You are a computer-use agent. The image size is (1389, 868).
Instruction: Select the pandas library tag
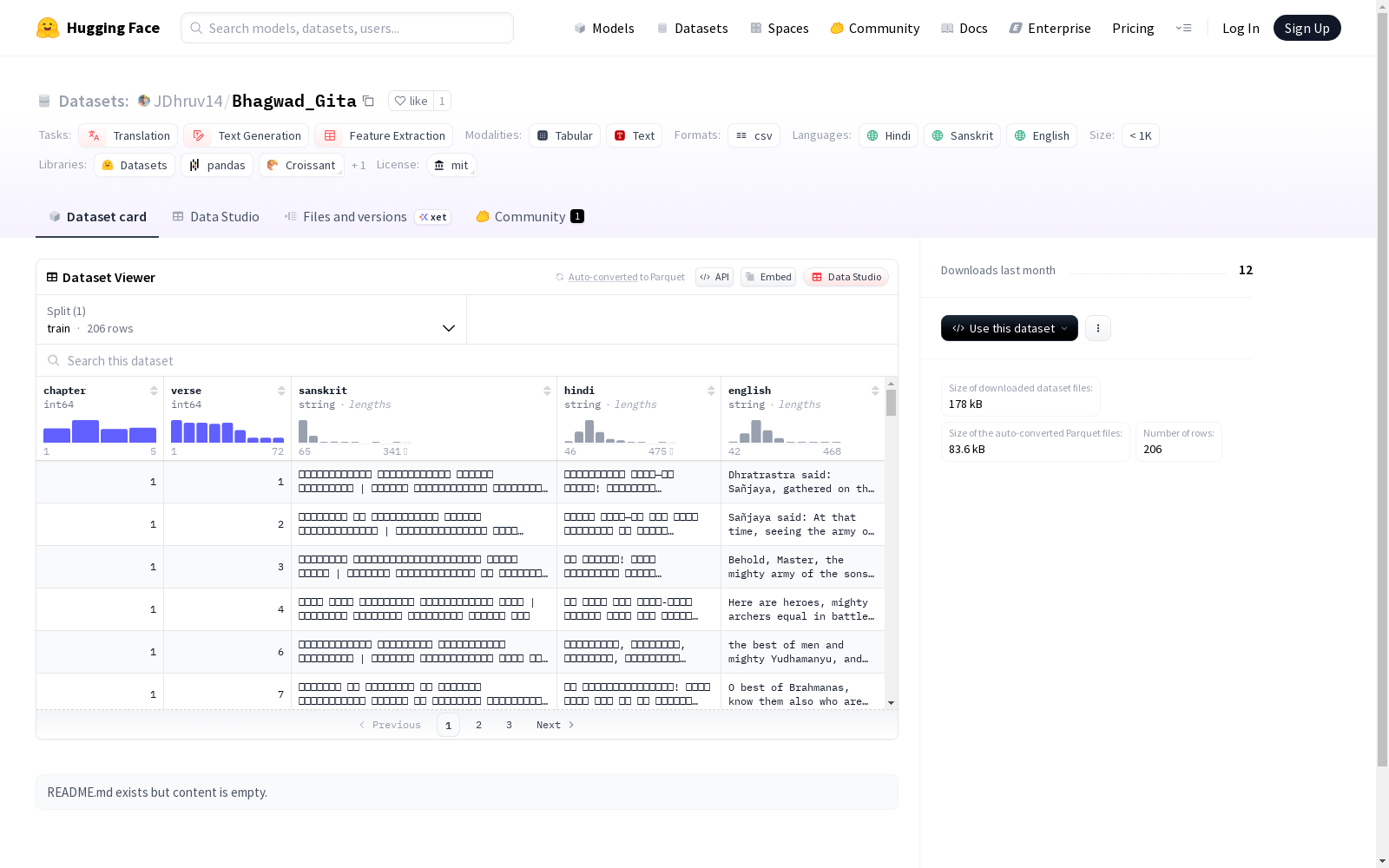coord(217,165)
